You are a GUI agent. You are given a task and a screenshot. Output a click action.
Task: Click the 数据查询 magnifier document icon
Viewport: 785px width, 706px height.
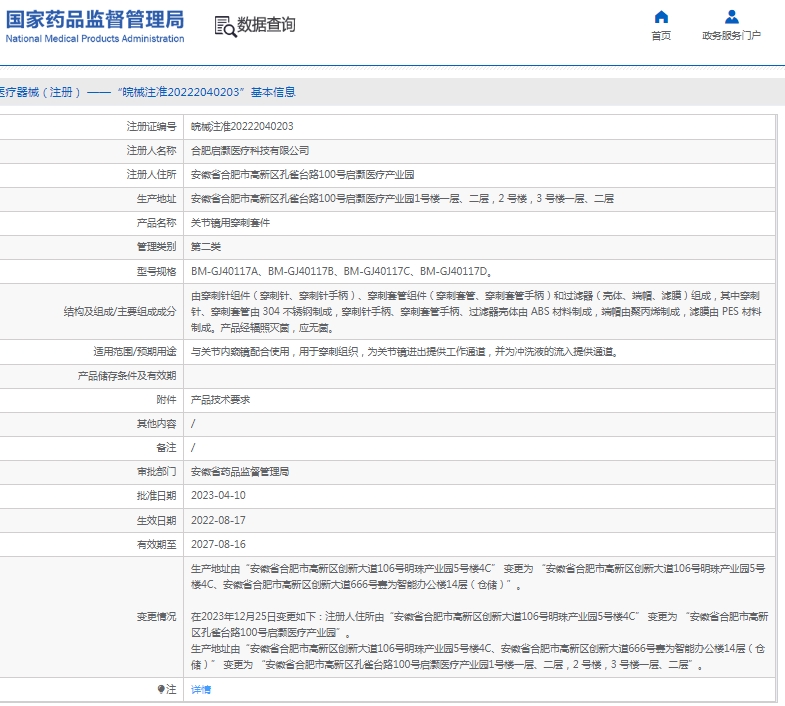[x=225, y=26]
